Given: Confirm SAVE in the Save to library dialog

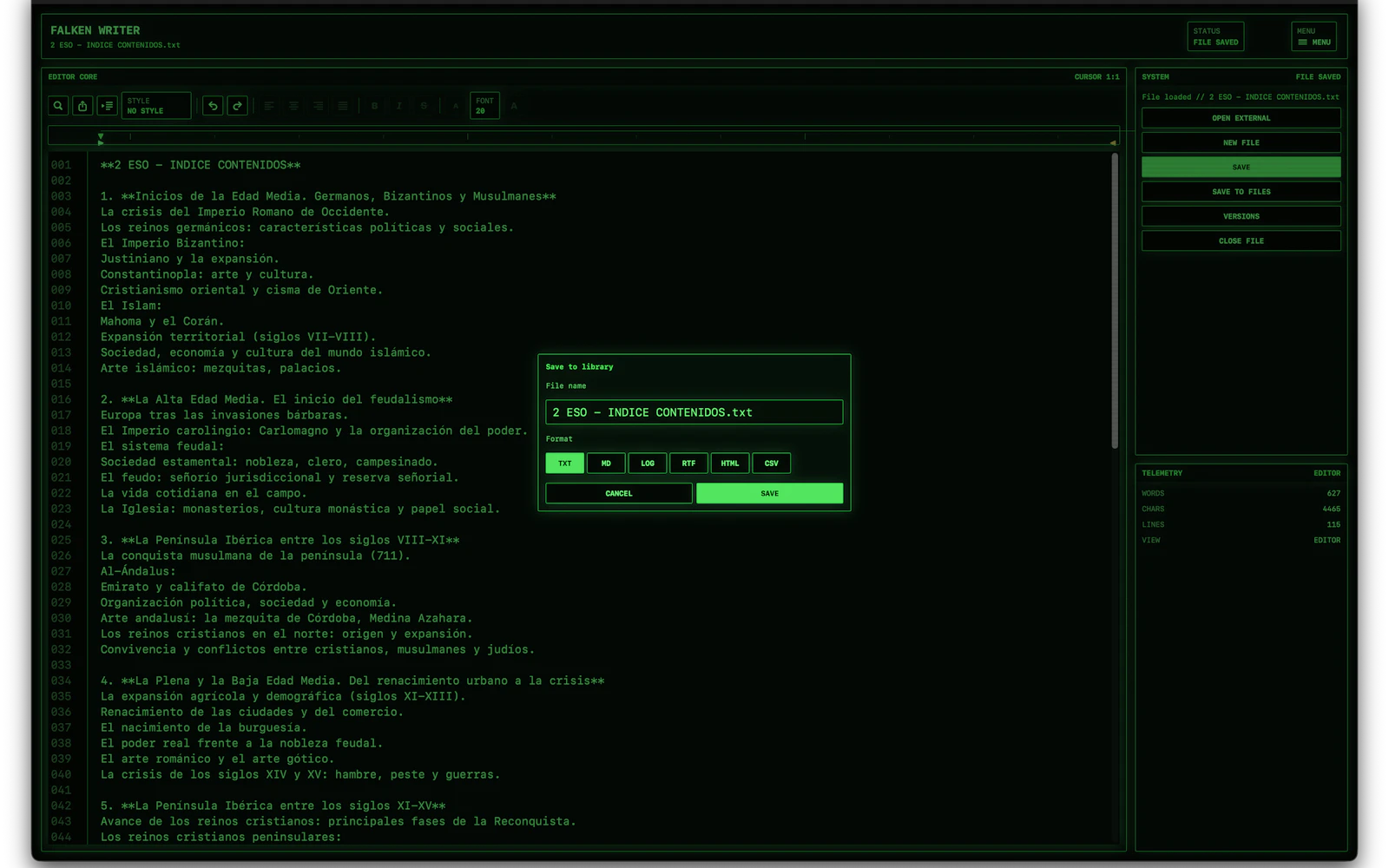Looking at the screenshot, I should (x=770, y=493).
